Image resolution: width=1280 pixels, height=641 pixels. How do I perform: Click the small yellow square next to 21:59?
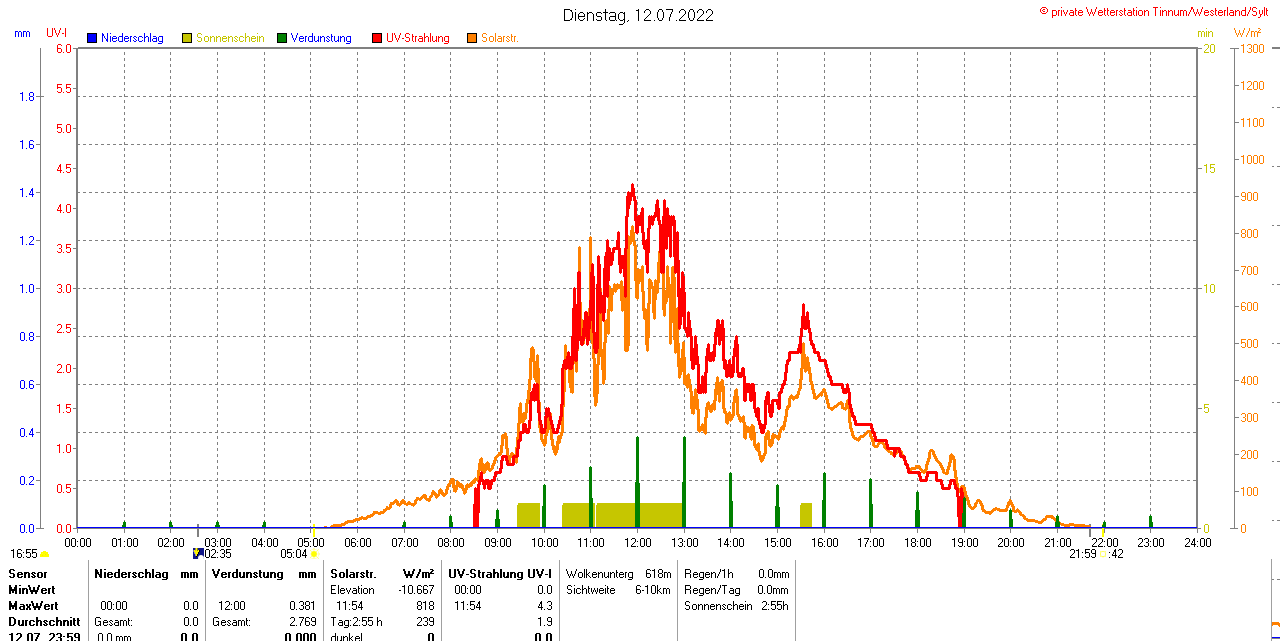click(1103, 553)
